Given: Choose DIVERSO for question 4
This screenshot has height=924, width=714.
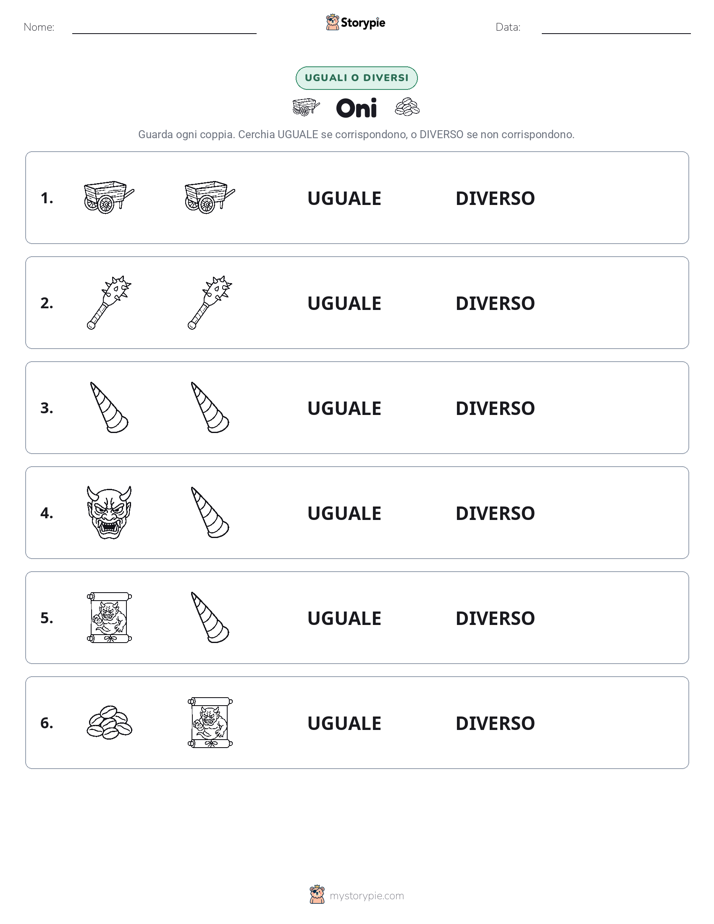Looking at the screenshot, I should tap(495, 513).
